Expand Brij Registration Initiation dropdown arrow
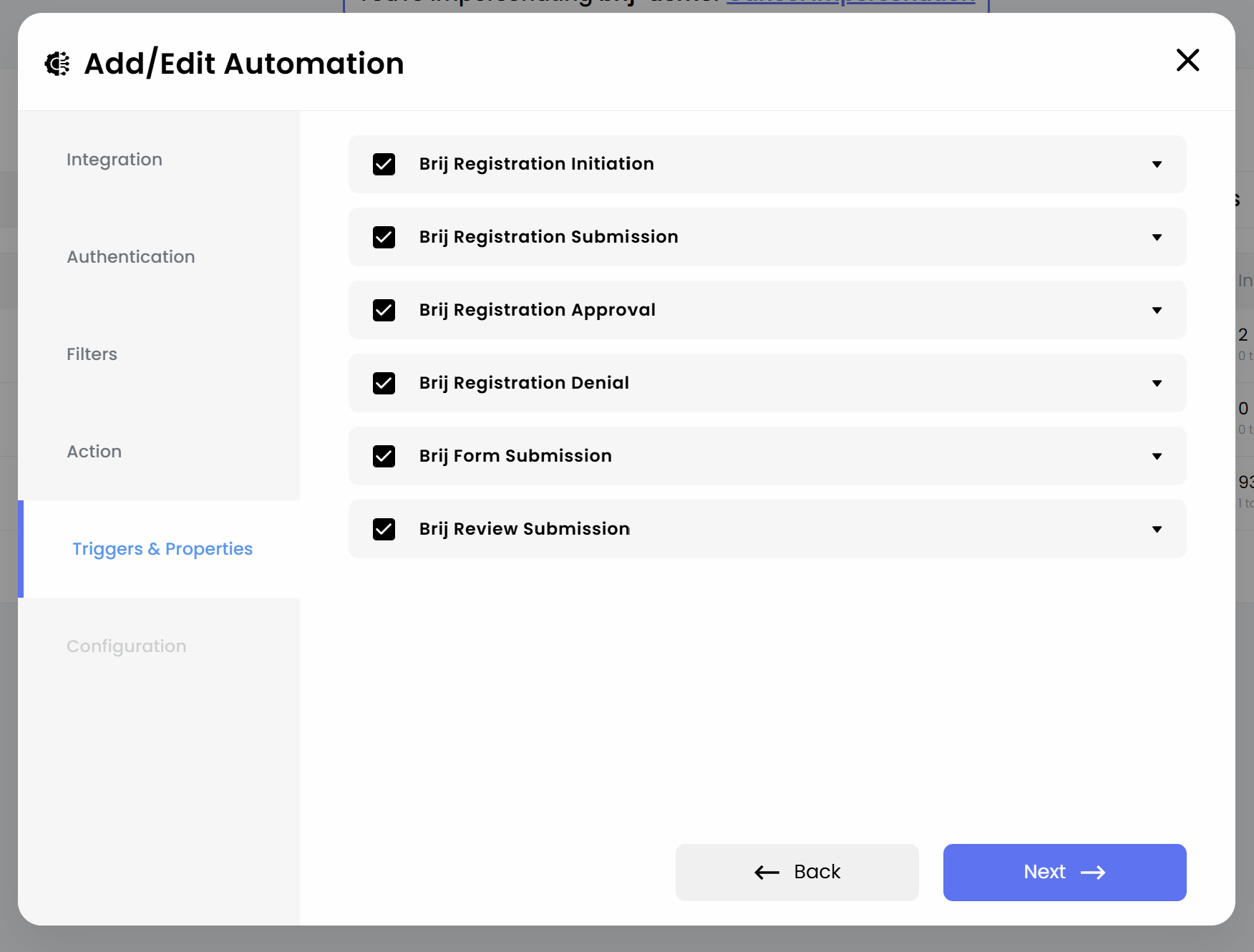This screenshot has height=952, width=1254. point(1157,165)
